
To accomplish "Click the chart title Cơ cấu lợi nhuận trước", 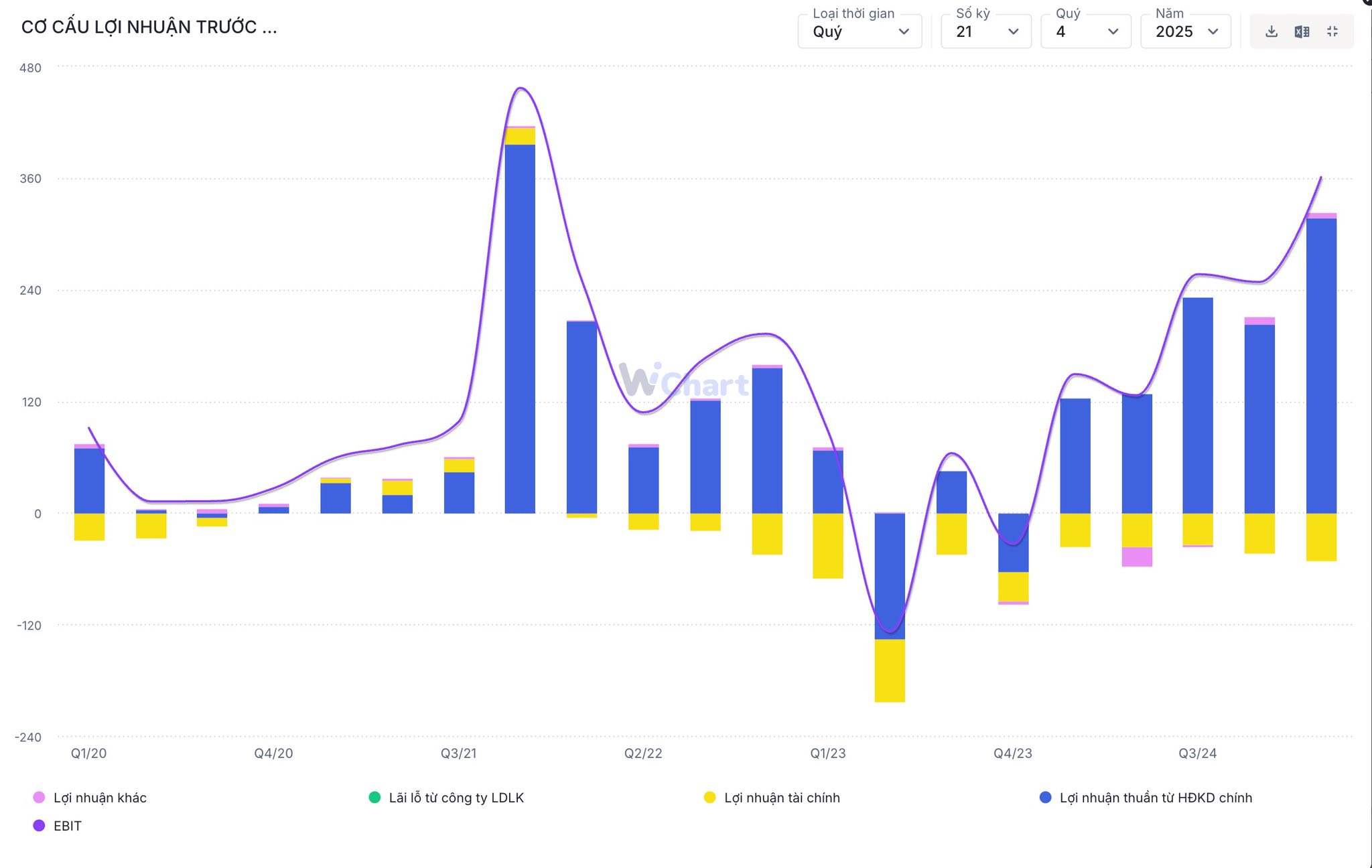I will (149, 27).
